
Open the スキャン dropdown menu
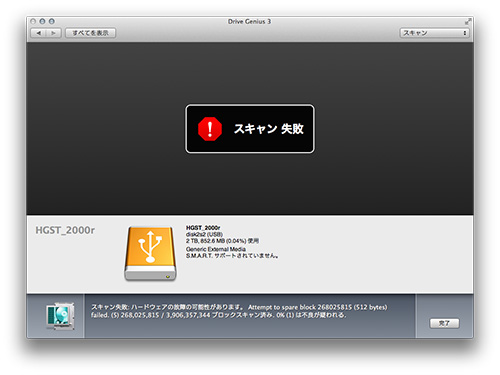tap(434, 33)
